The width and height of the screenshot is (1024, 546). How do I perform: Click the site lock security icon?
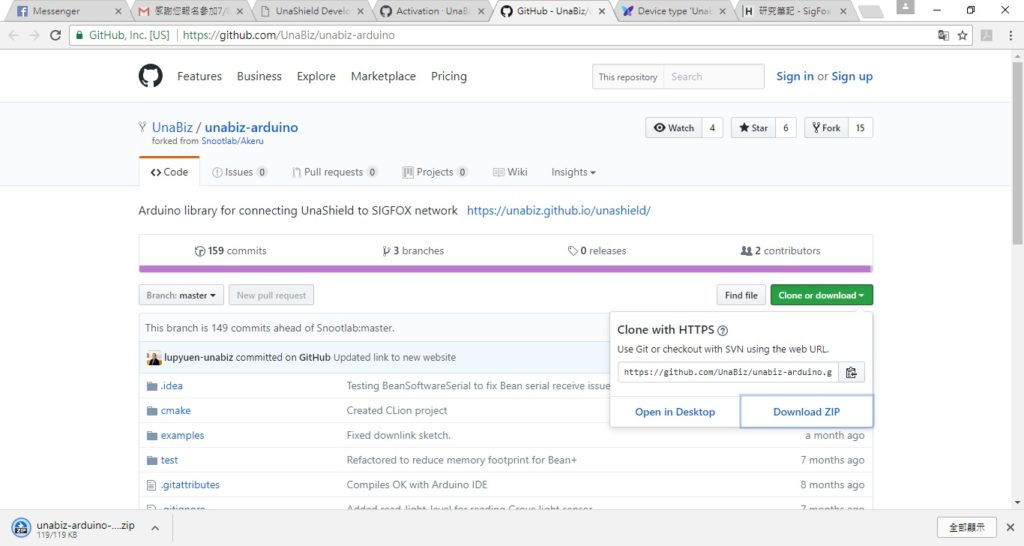[x=78, y=35]
